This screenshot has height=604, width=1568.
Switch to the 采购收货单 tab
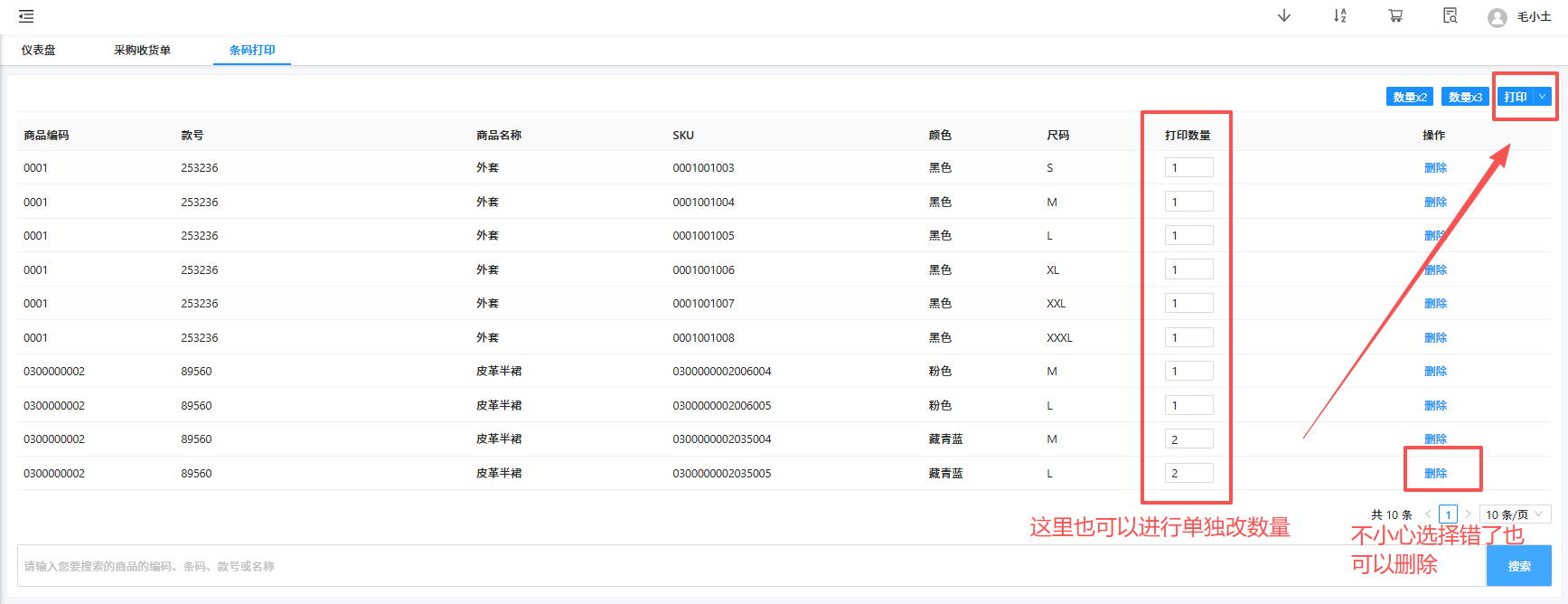[x=142, y=51]
